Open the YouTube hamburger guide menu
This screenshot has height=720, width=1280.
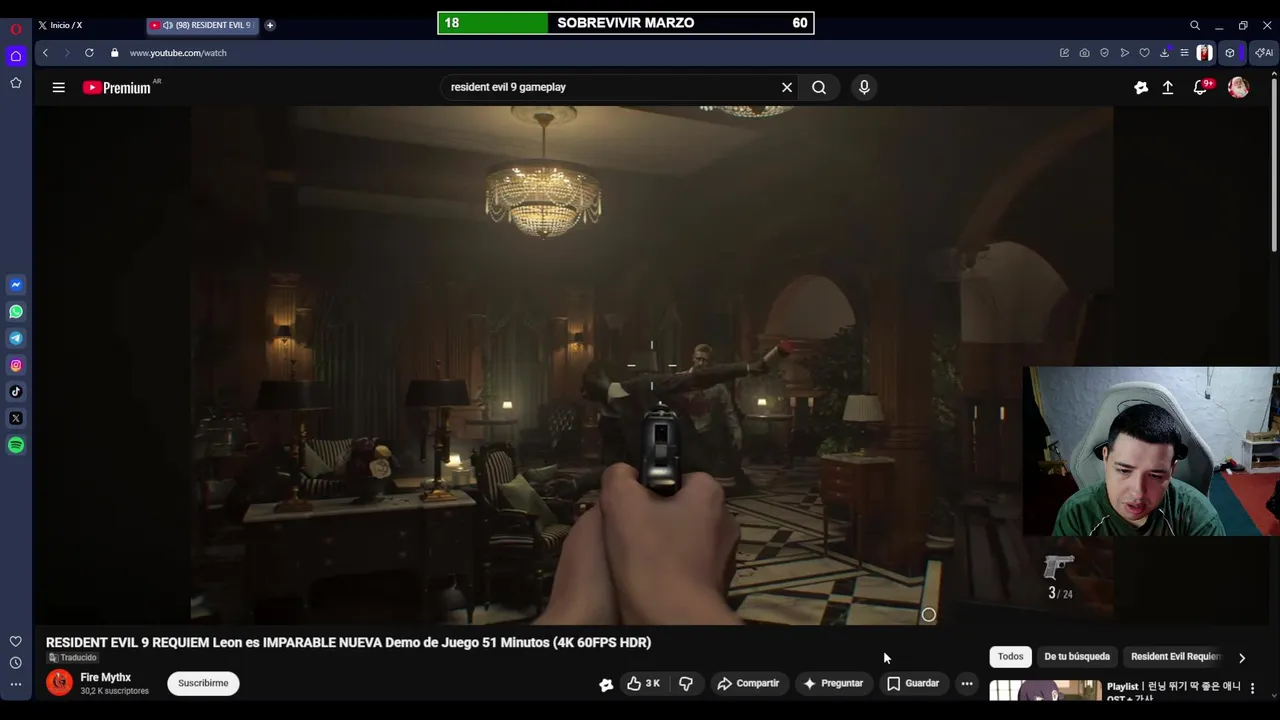point(59,88)
